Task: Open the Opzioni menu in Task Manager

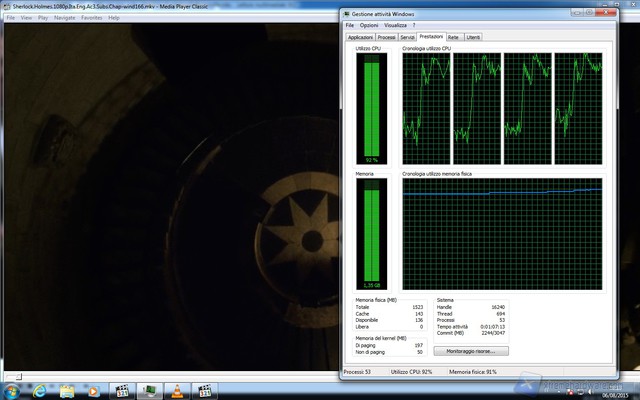Action: tap(368, 25)
